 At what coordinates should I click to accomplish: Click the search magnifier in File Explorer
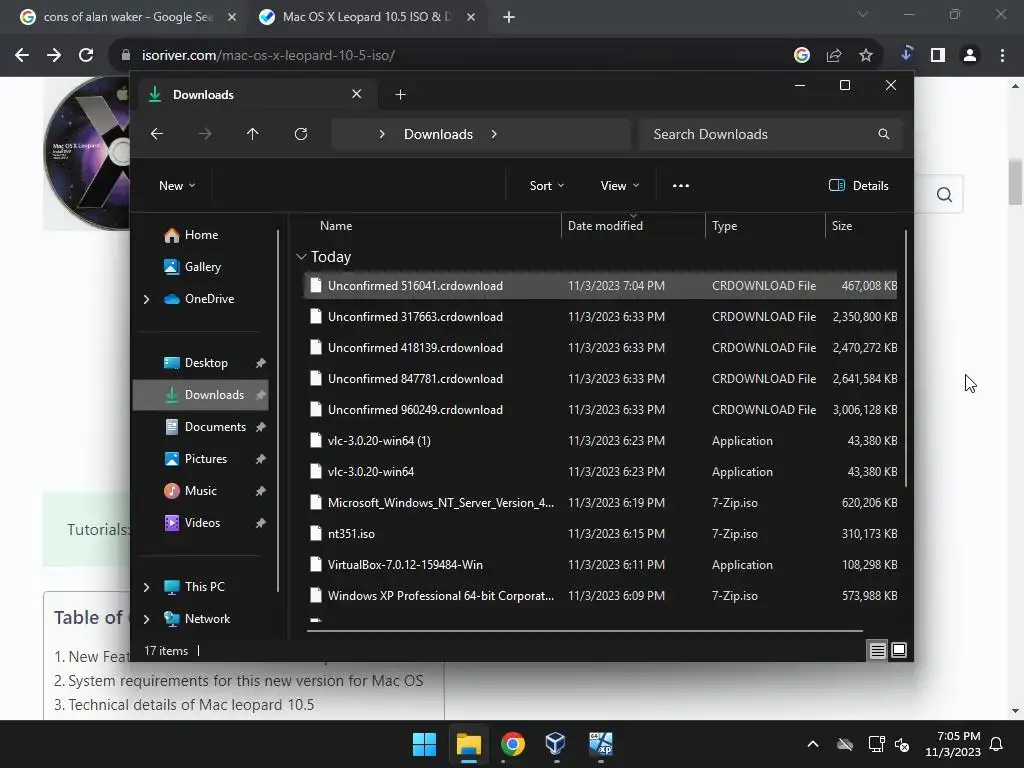tap(884, 134)
